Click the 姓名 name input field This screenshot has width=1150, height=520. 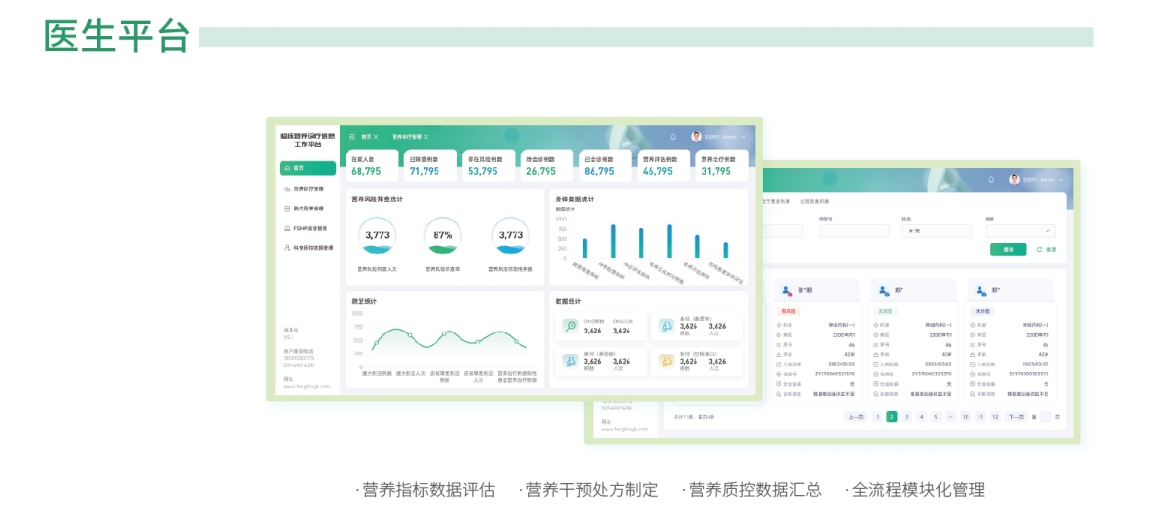[937, 231]
